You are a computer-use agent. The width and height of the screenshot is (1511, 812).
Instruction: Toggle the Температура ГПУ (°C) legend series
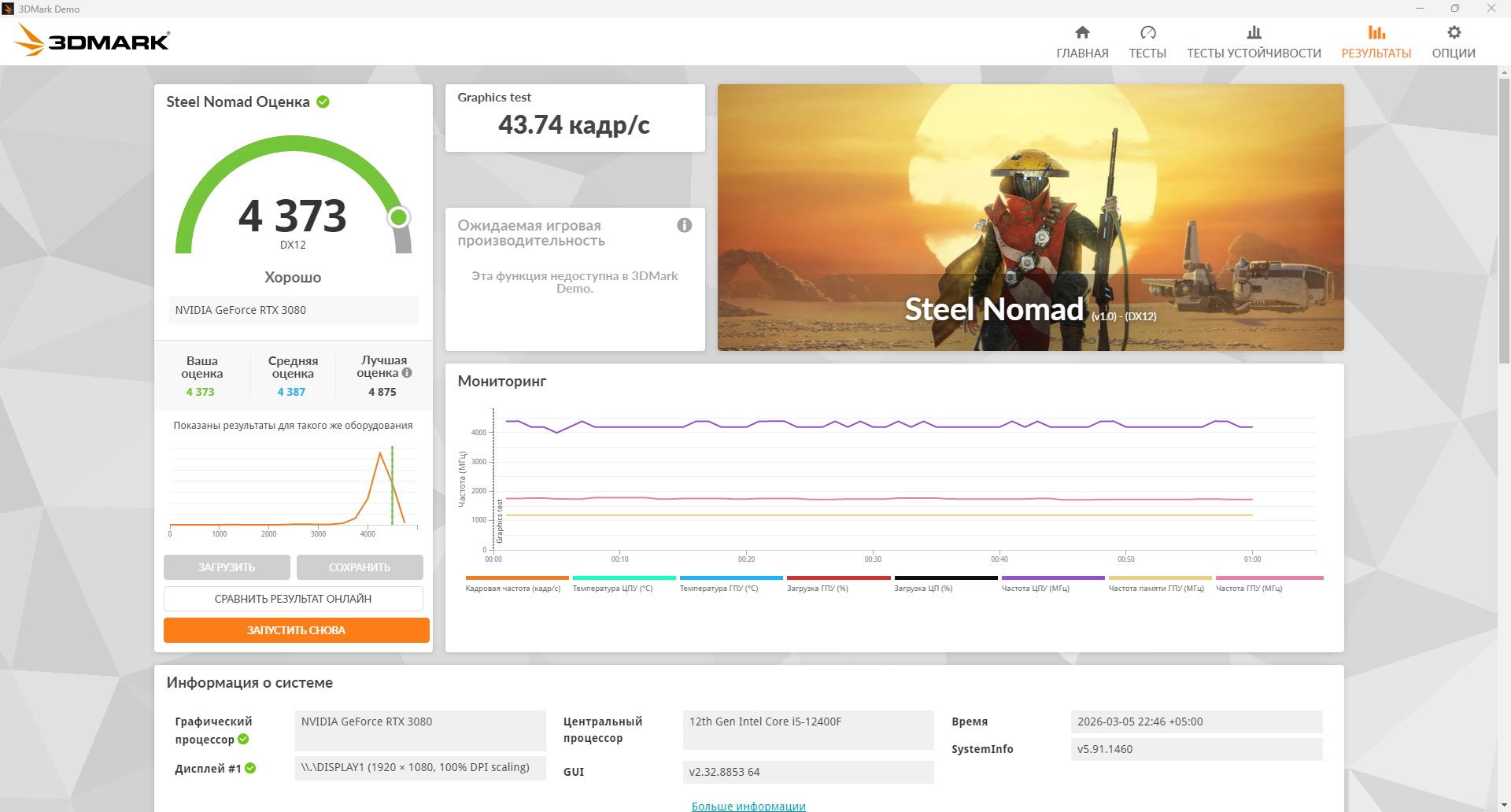click(731, 584)
